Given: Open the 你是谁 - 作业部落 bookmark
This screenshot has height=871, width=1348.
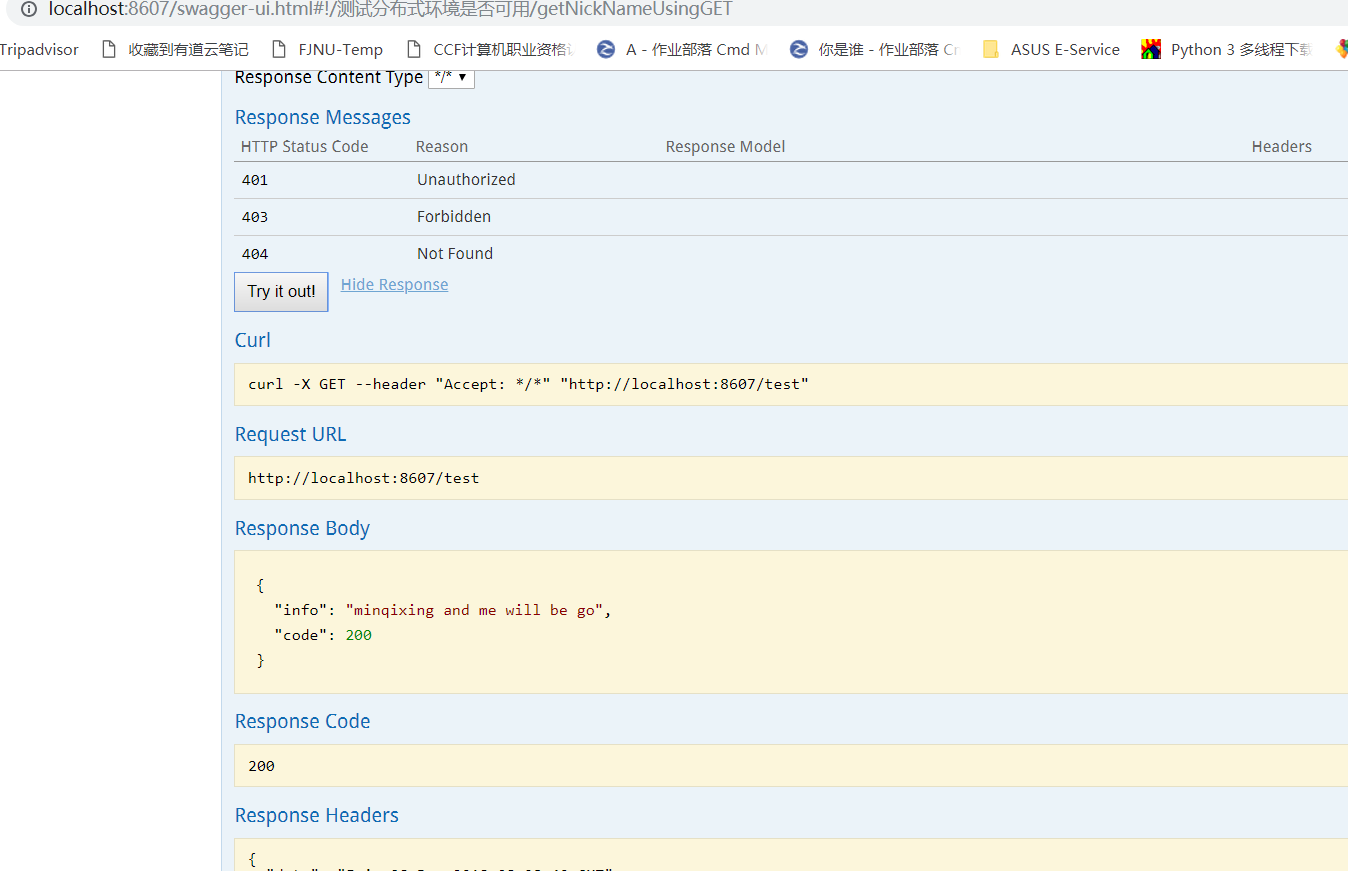Looking at the screenshot, I should [888, 49].
